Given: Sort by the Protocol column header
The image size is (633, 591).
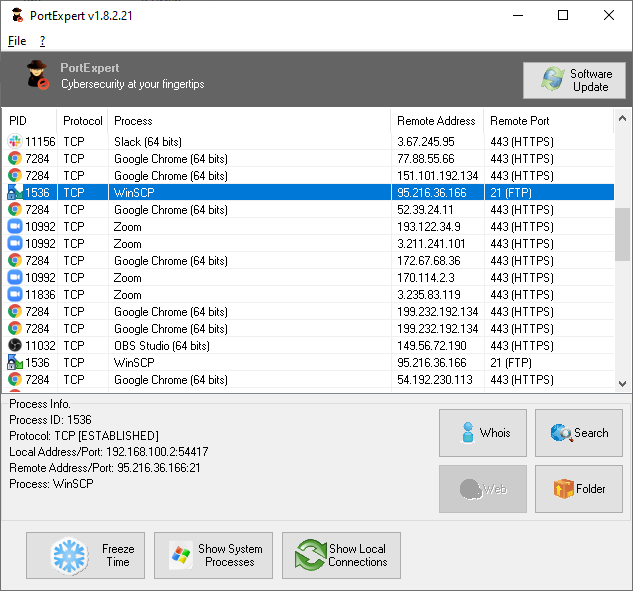Looking at the screenshot, I should click(x=82, y=121).
